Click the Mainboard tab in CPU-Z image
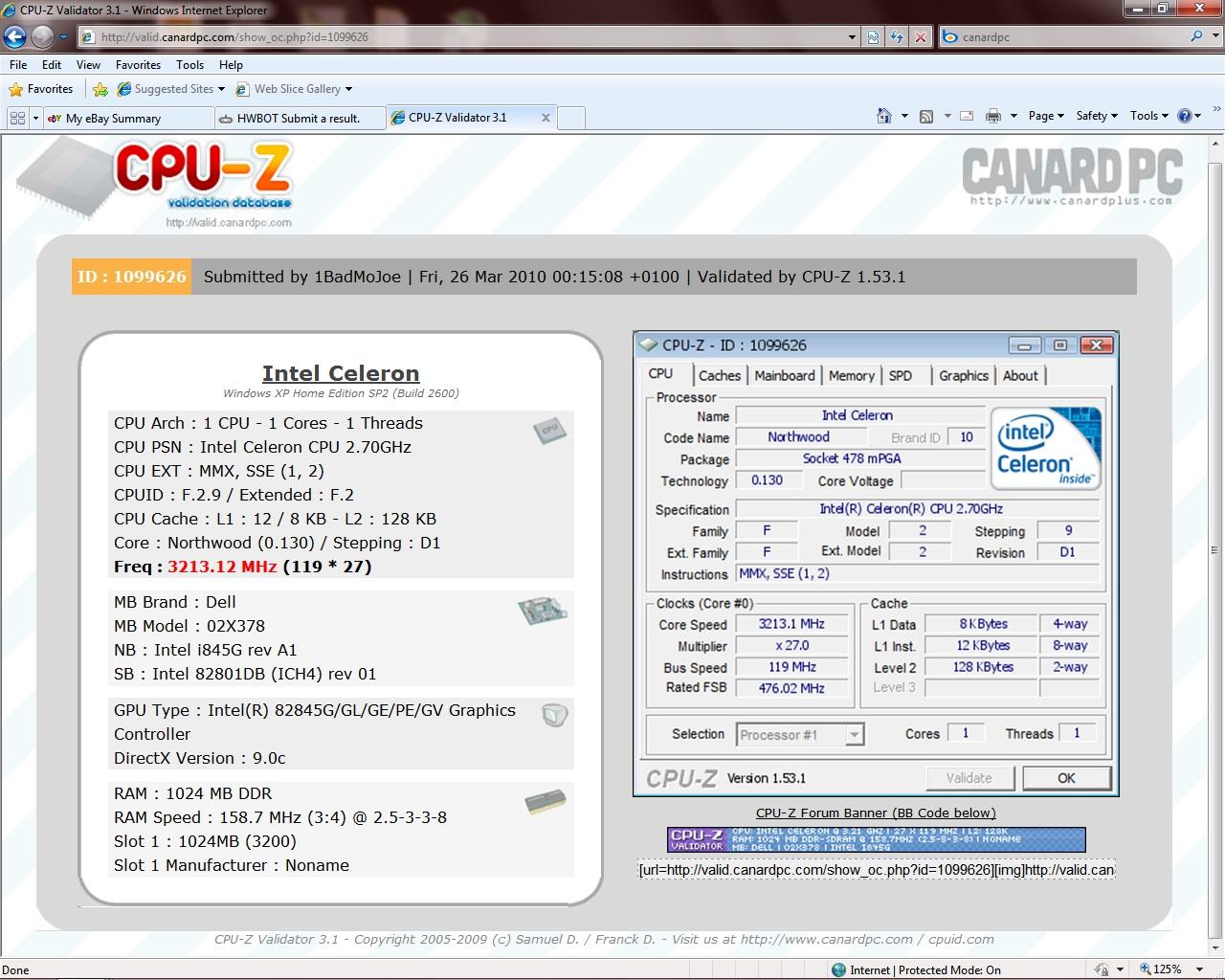 tap(785, 376)
